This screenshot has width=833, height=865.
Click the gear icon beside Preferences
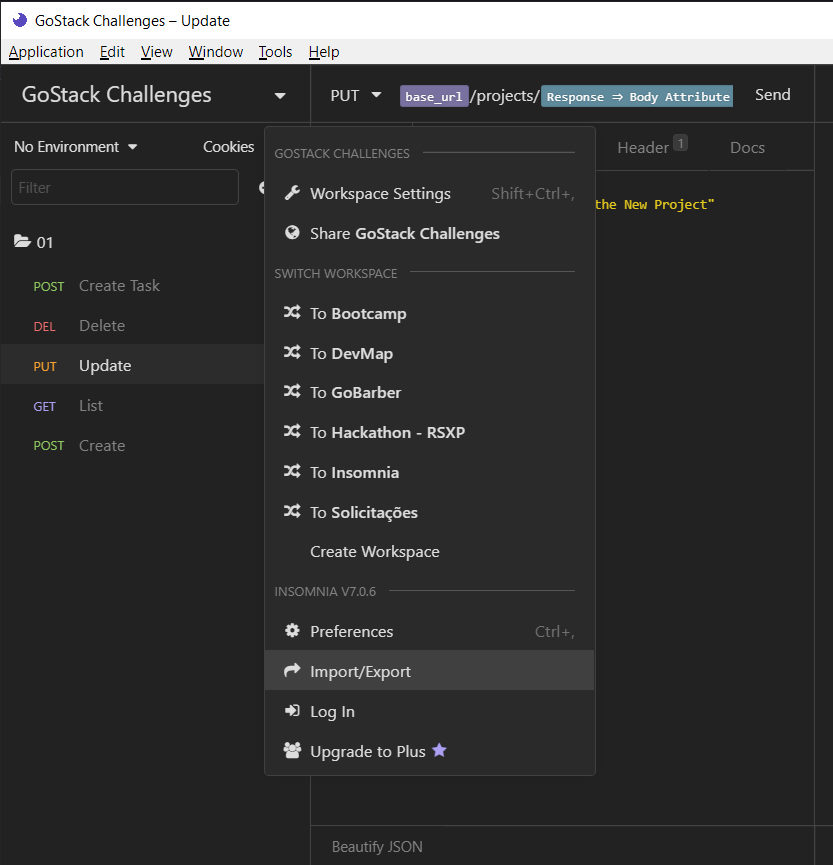292,631
